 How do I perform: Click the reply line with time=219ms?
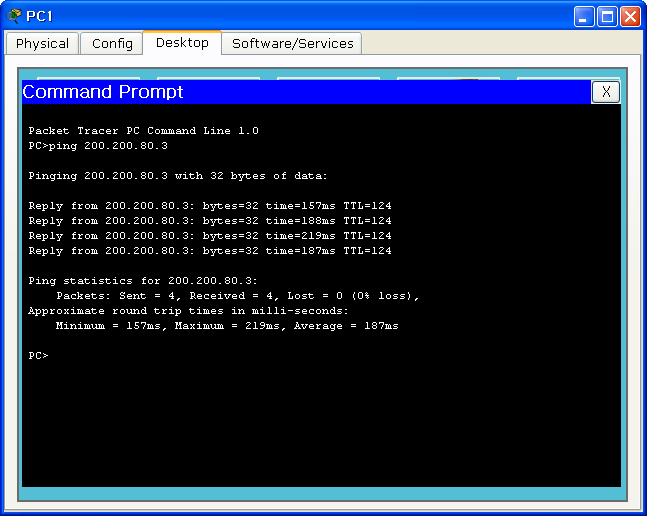(210, 236)
